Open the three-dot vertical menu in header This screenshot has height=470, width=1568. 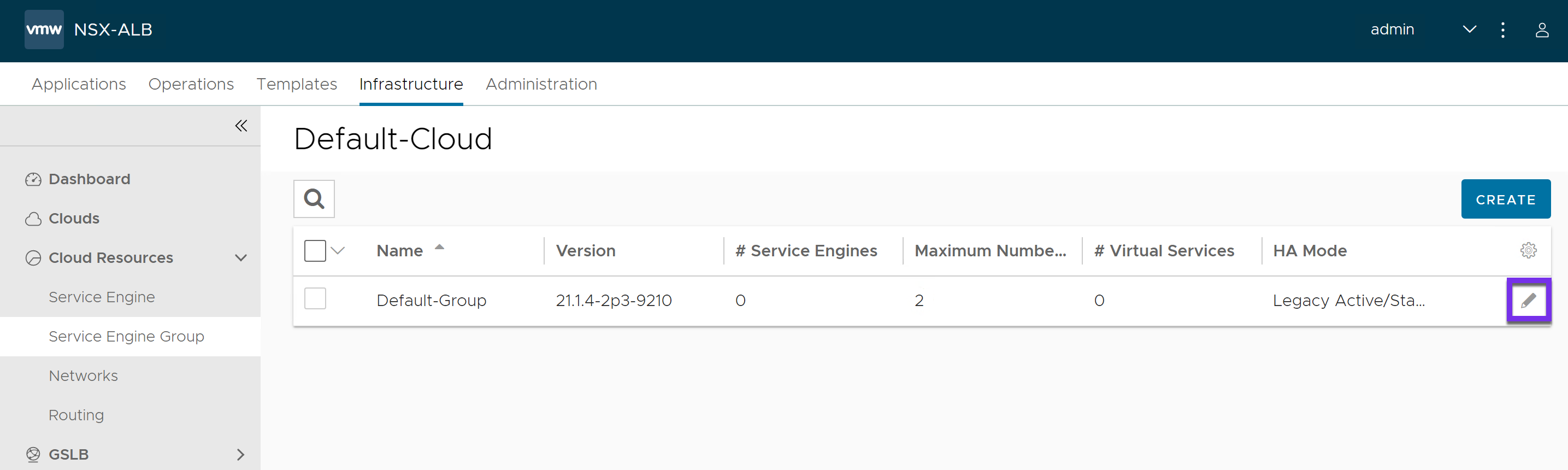[1502, 30]
